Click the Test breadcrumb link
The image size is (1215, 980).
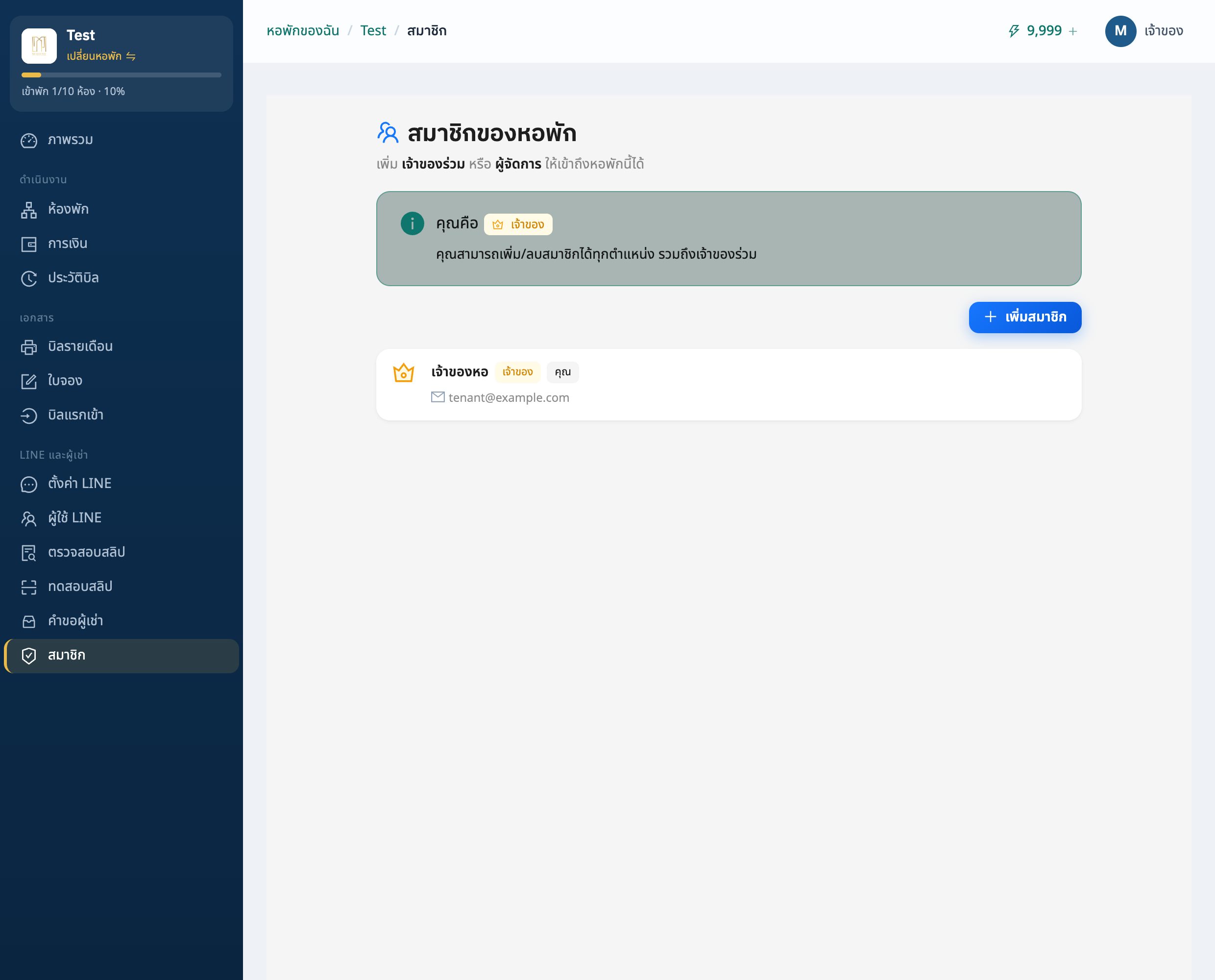(x=373, y=31)
